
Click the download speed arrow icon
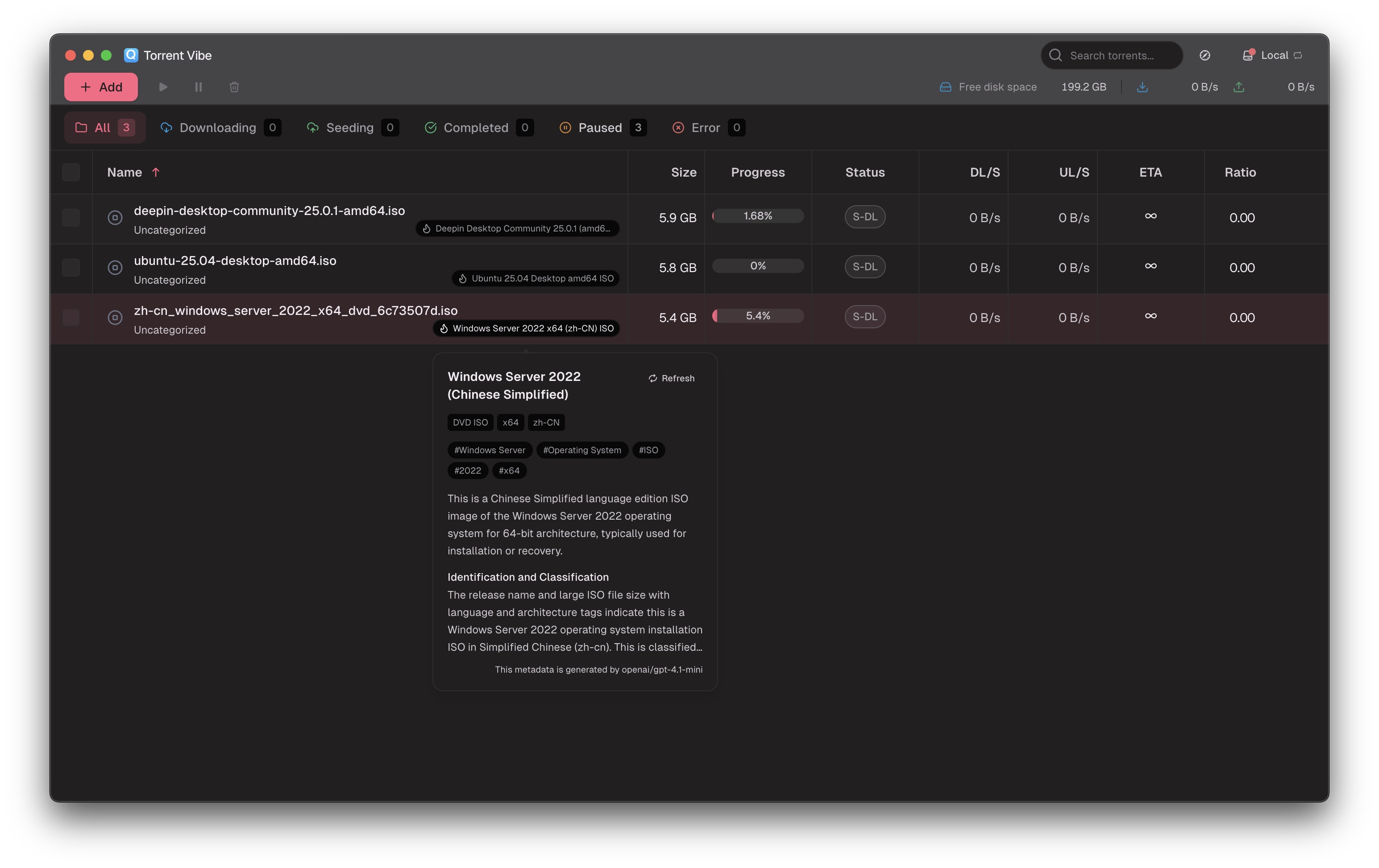1142,87
